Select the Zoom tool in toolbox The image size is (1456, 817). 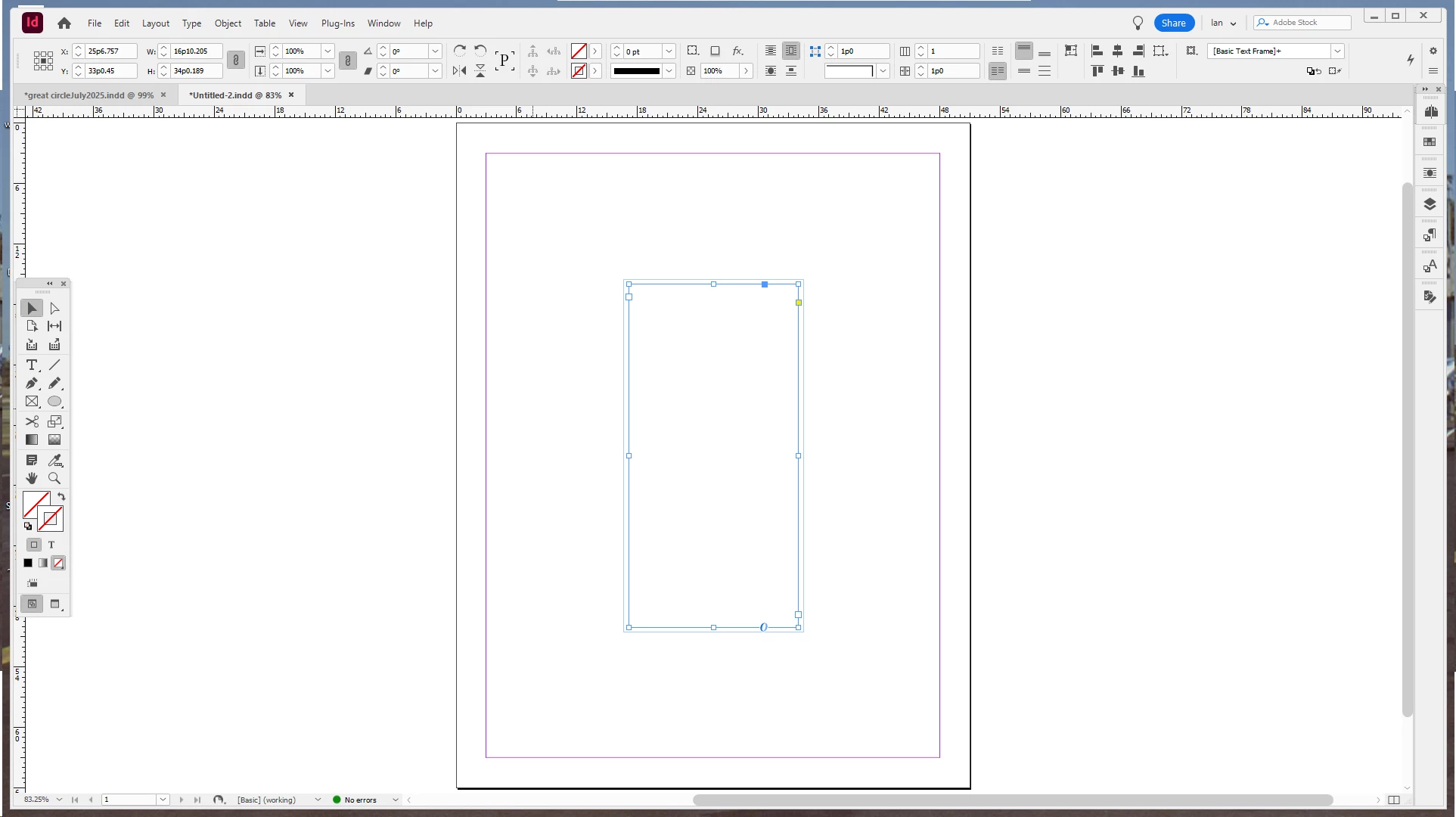click(54, 478)
